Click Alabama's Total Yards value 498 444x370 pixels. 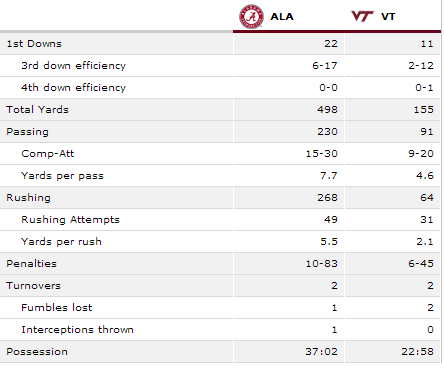(x=327, y=110)
